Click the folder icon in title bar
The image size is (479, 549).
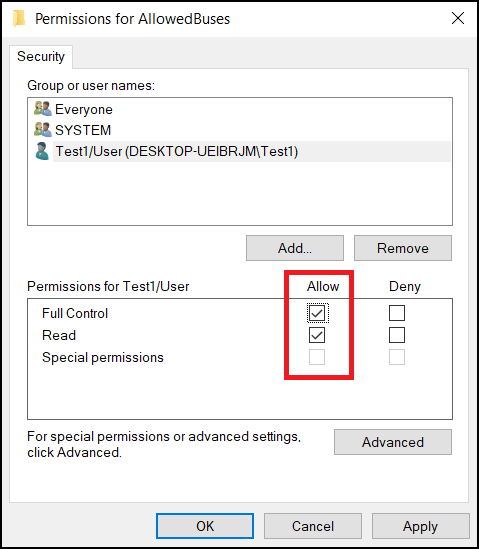pyautogui.click(x=19, y=18)
